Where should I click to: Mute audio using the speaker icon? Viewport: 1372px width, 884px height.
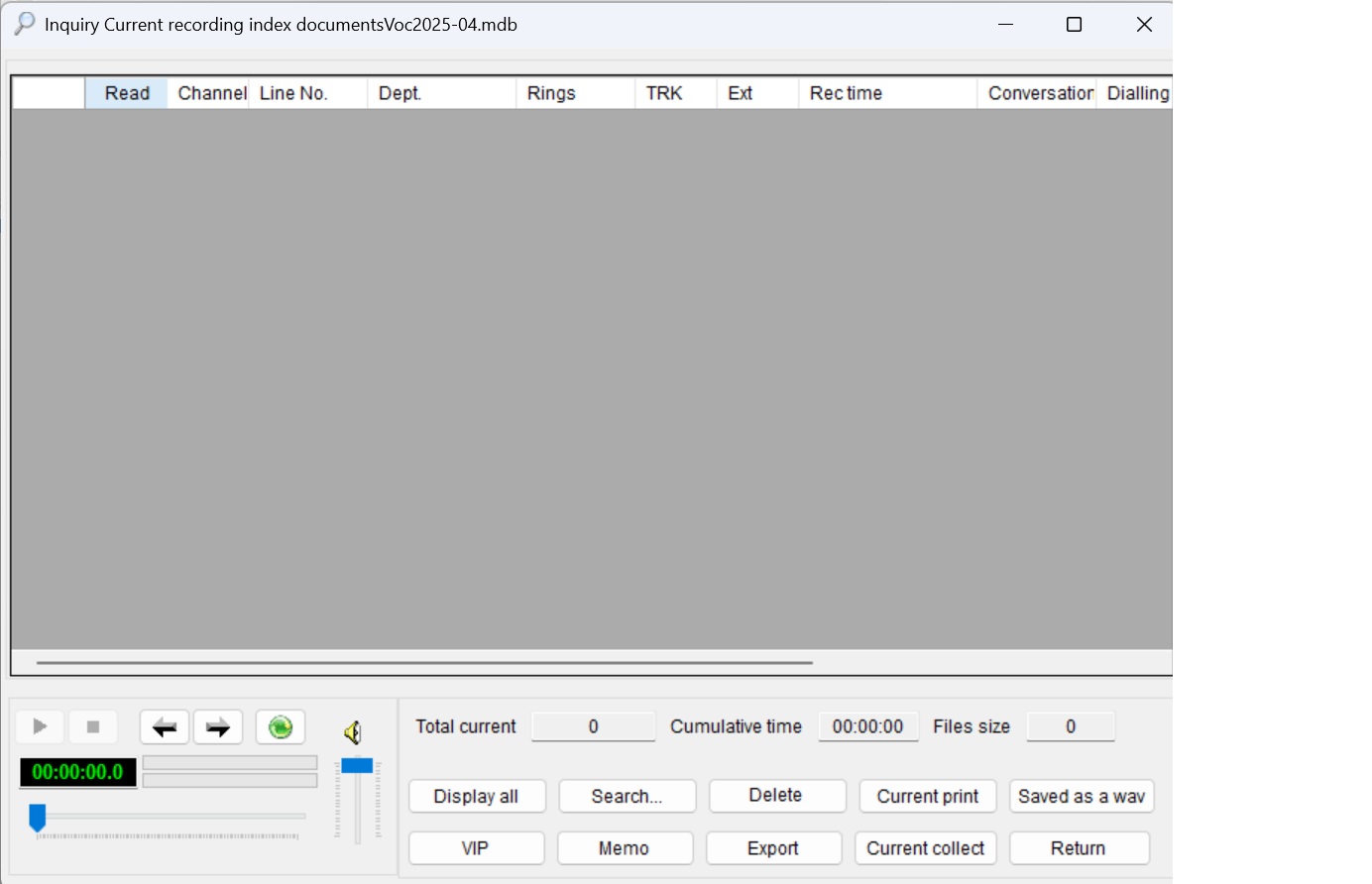354,731
